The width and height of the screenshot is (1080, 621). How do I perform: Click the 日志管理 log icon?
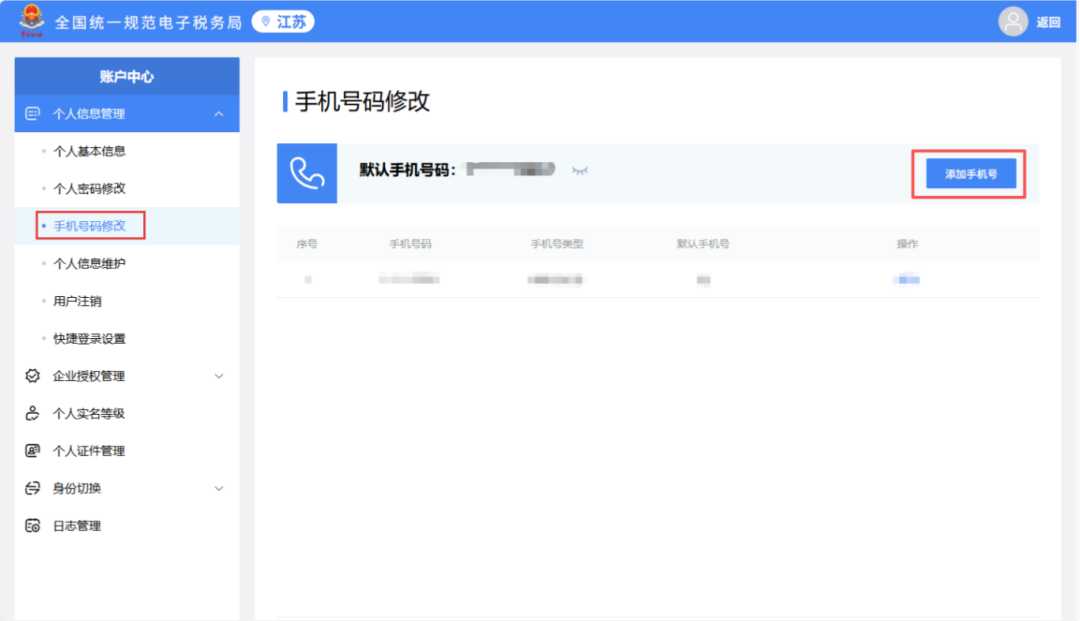coord(32,526)
